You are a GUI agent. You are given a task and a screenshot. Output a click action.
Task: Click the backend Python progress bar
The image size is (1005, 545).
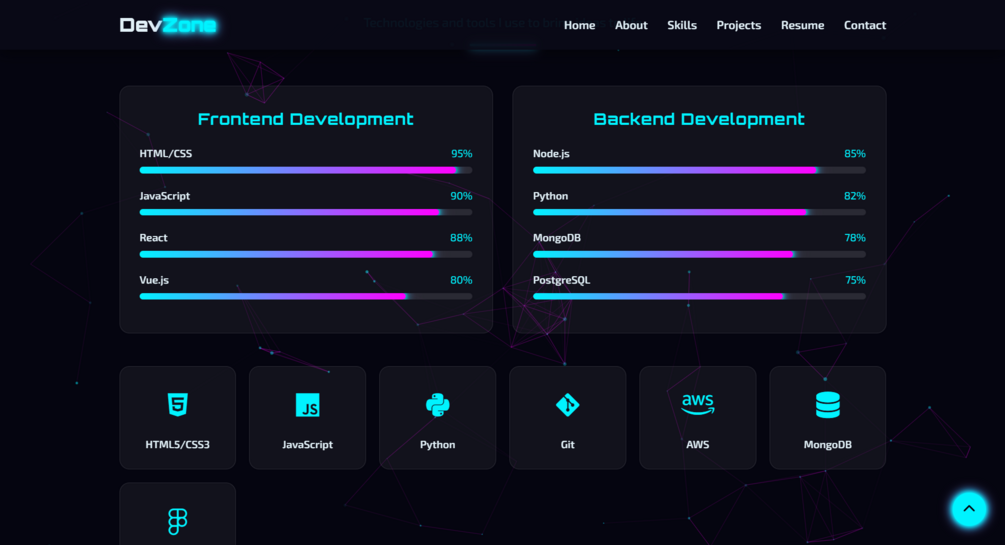(699, 212)
